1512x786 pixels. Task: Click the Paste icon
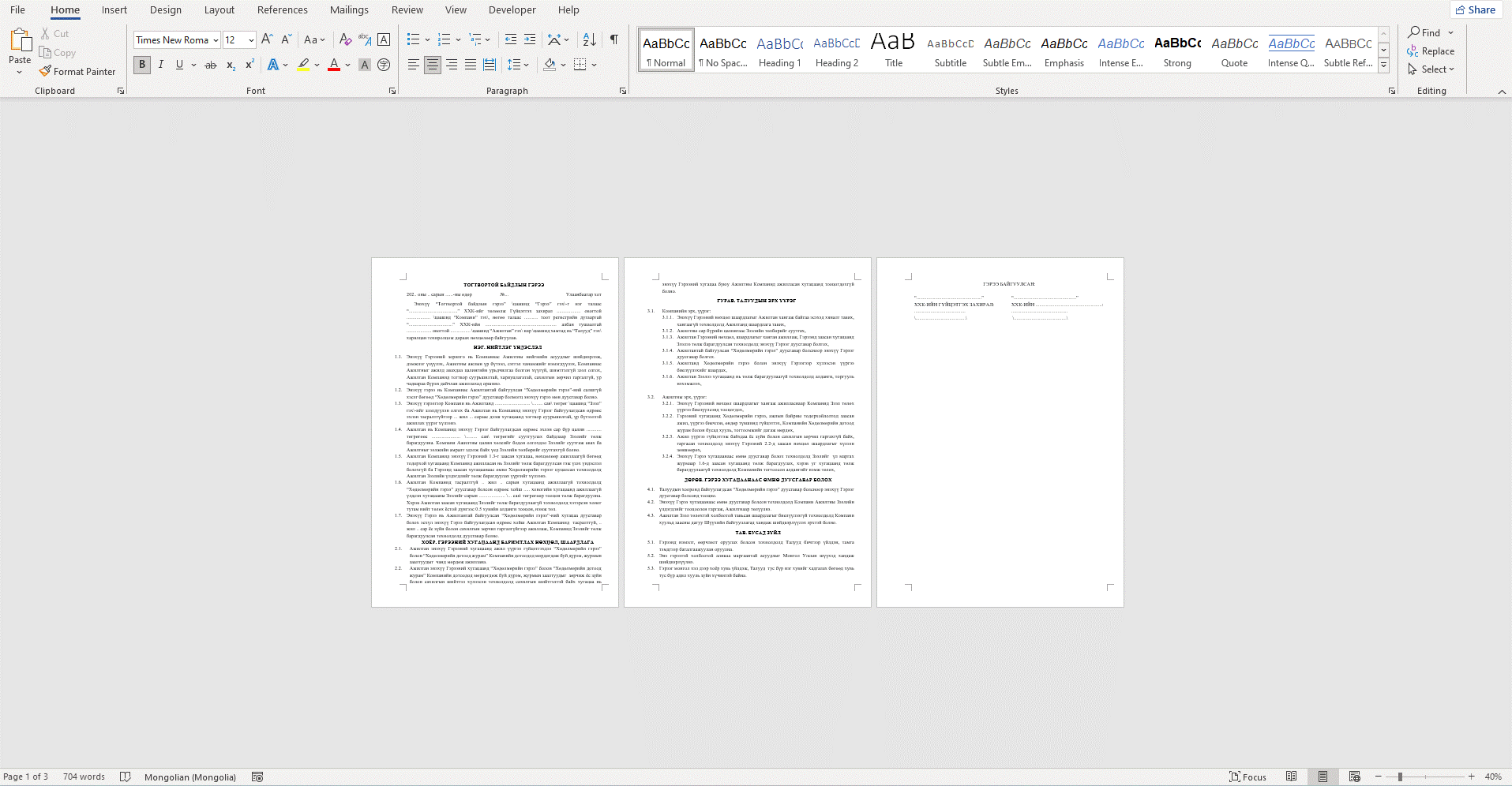(x=20, y=40)
